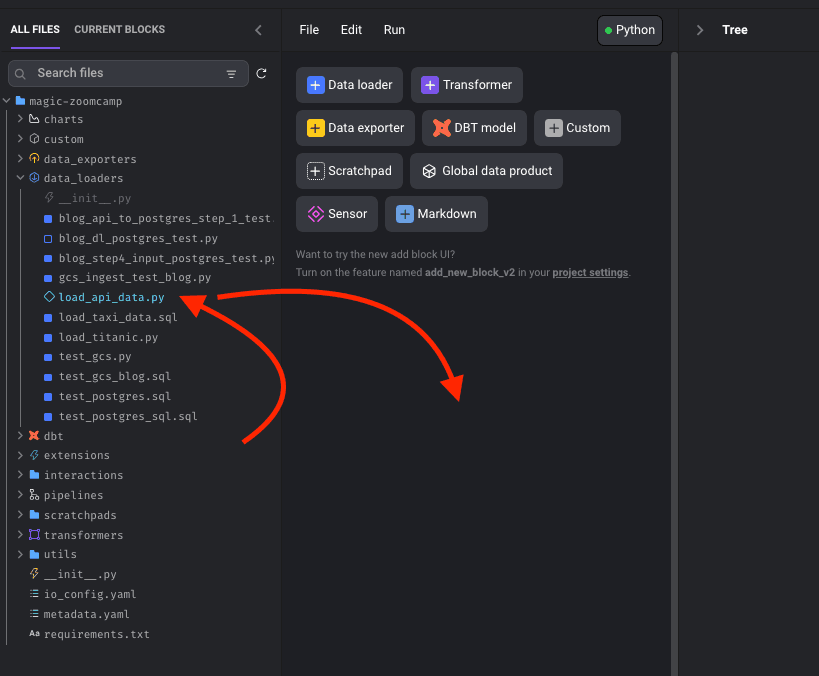Image resolution: width=819 pixels, height=676 pixels.
Task: Switch to the CURRENT BLOCKS tab
Action: click(x=120, y=30)
